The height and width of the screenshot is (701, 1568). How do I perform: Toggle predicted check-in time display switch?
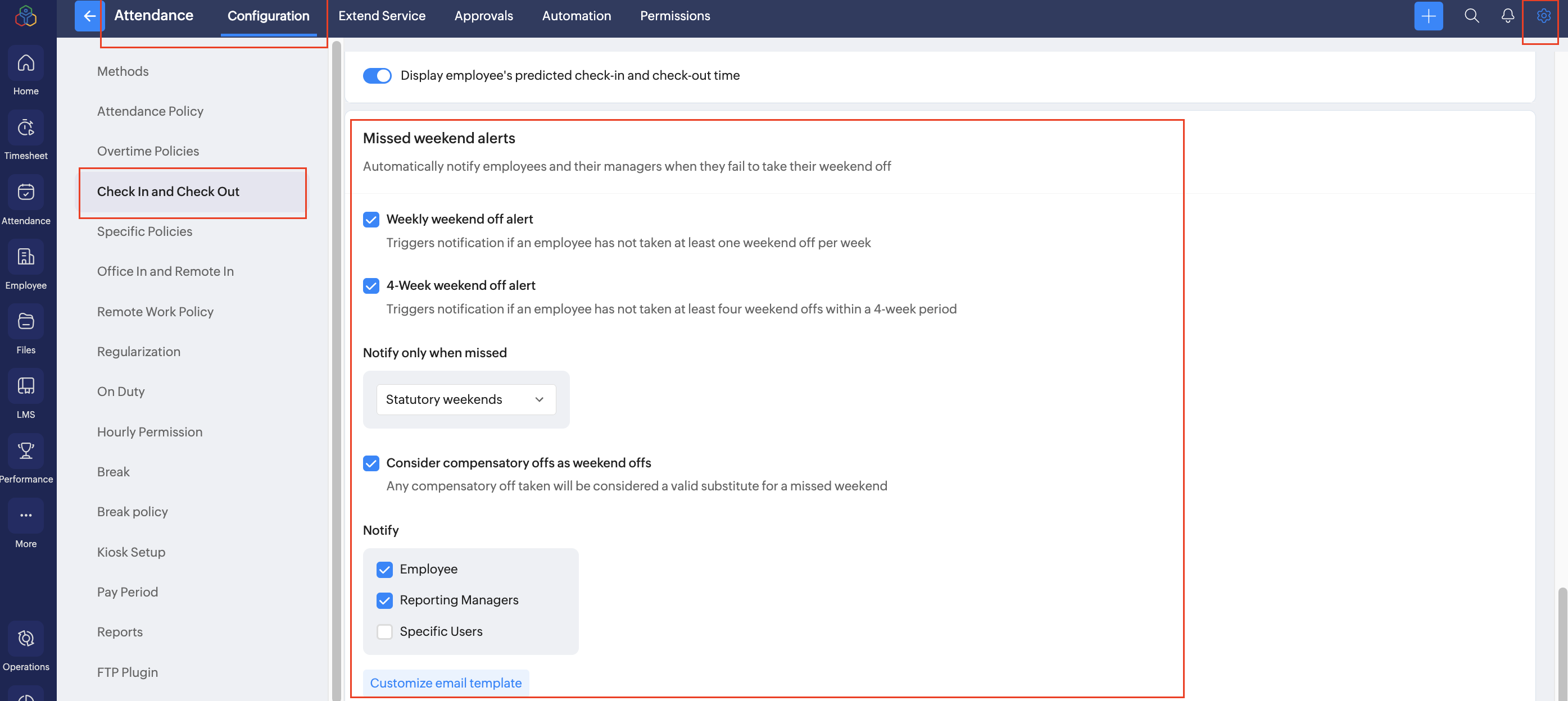(377, 75)
